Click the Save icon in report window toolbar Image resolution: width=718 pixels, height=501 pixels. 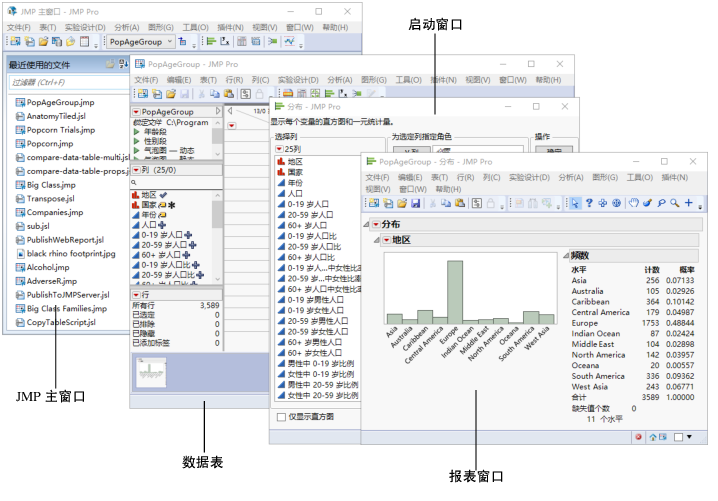click(415, 203)
